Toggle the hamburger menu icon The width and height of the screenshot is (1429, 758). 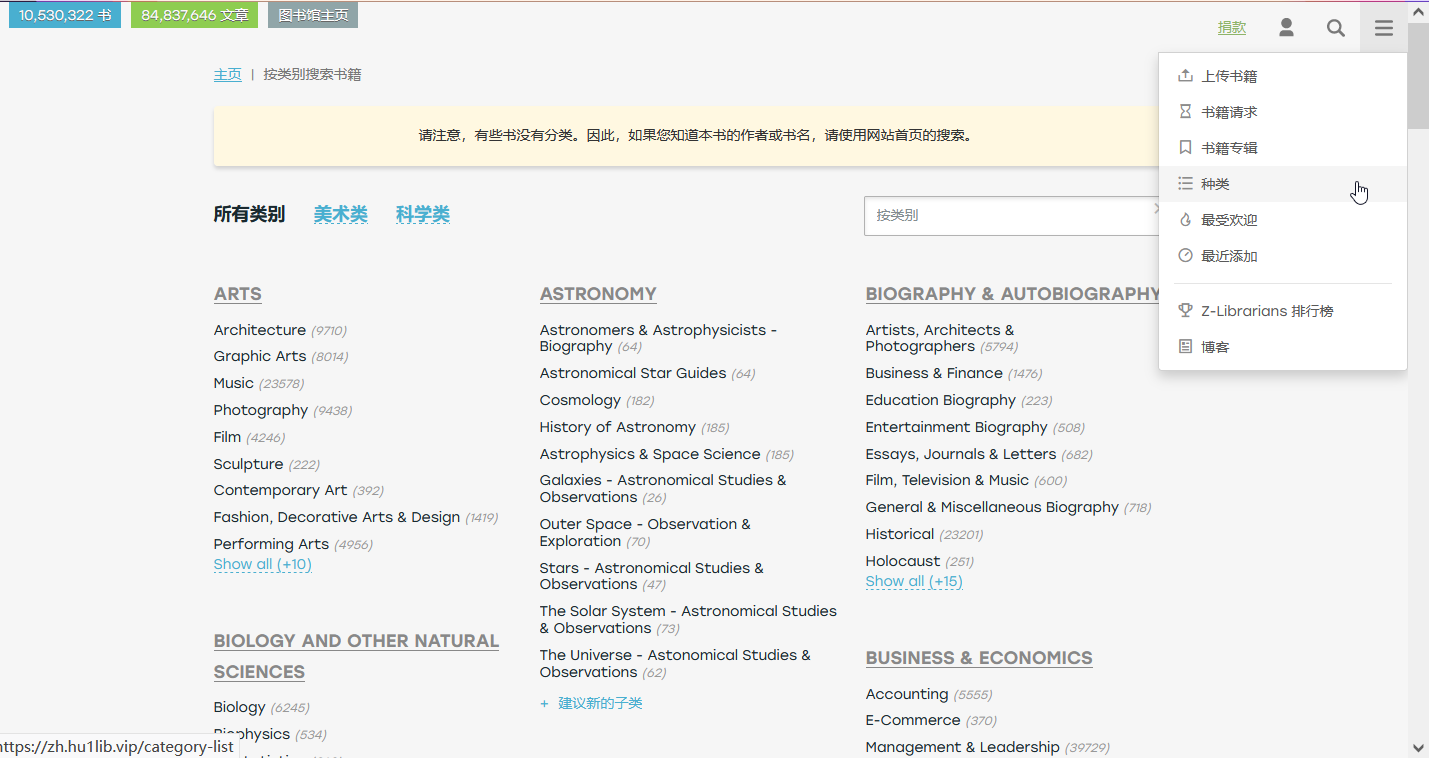(x=1383, y=28)
